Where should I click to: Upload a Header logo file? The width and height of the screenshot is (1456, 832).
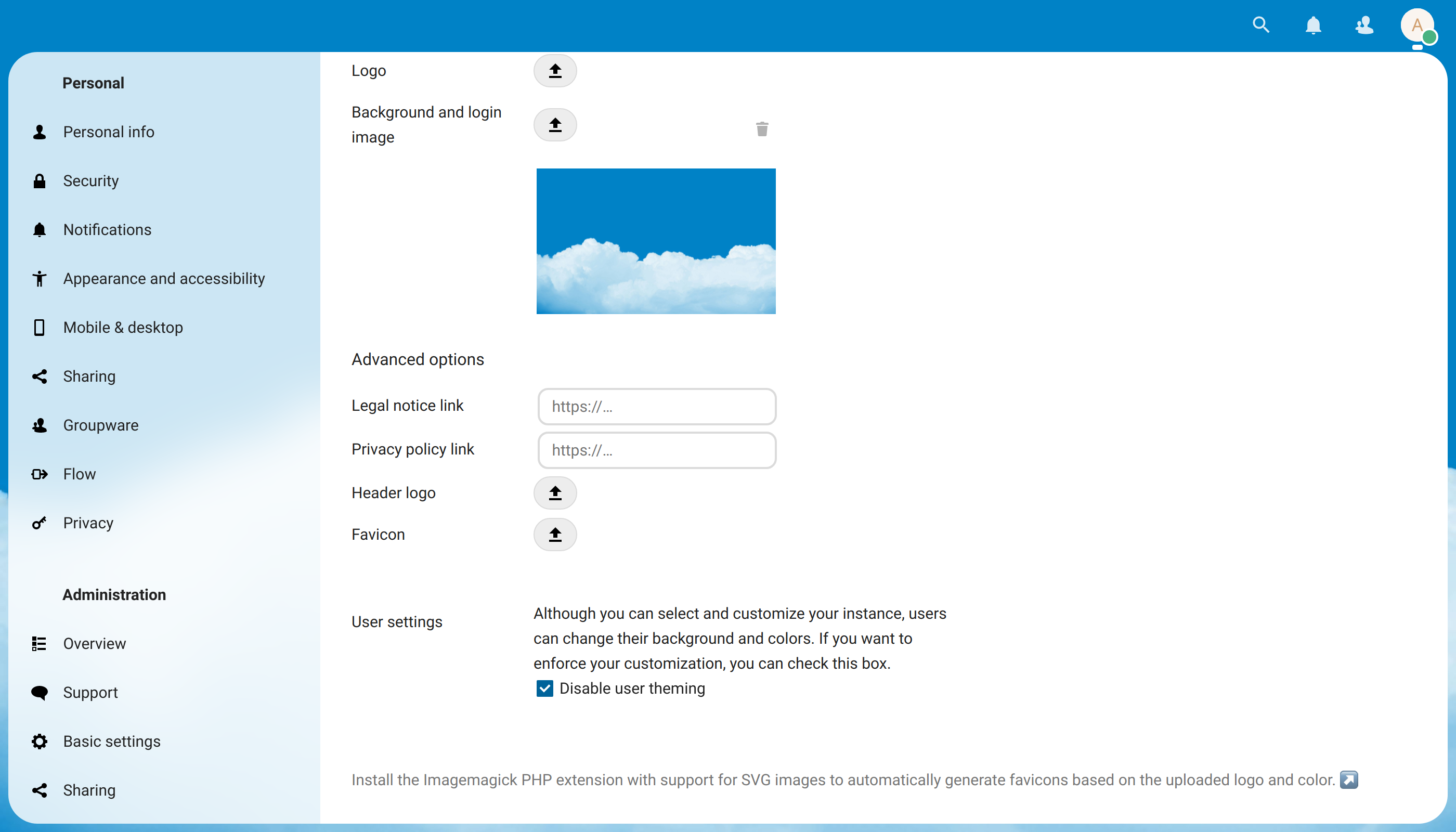[x=555, y=492]
